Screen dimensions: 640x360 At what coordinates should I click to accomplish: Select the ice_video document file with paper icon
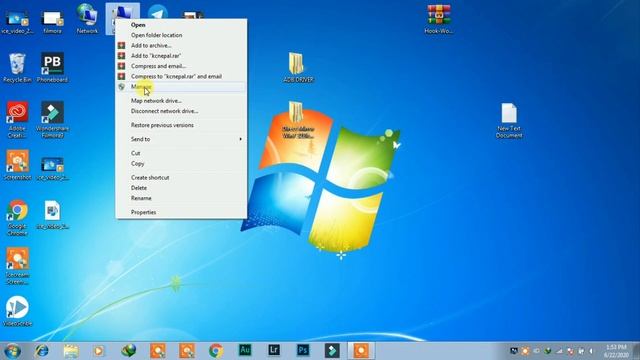[x=52, y=215]
